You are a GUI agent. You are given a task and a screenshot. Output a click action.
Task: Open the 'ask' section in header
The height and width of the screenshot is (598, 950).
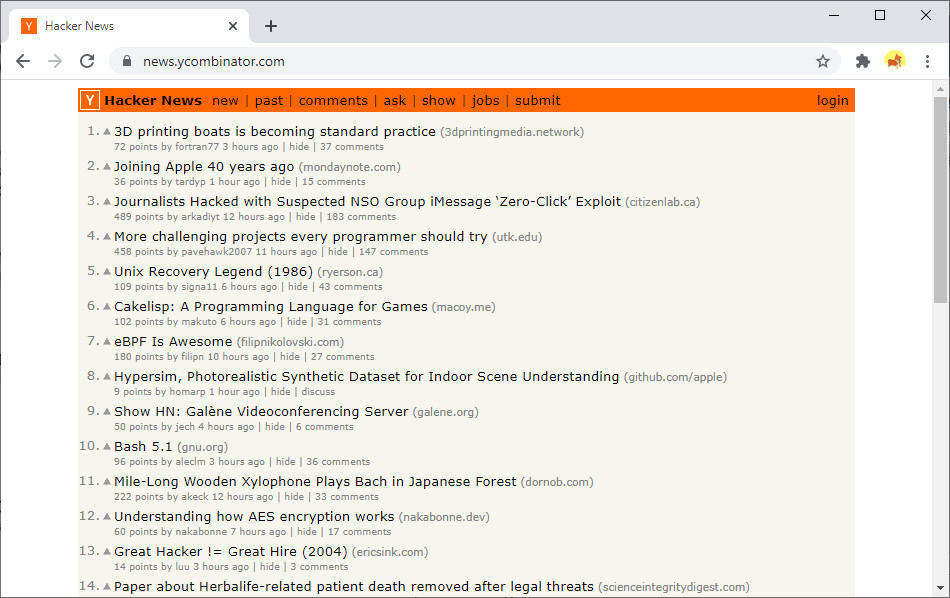394,101
